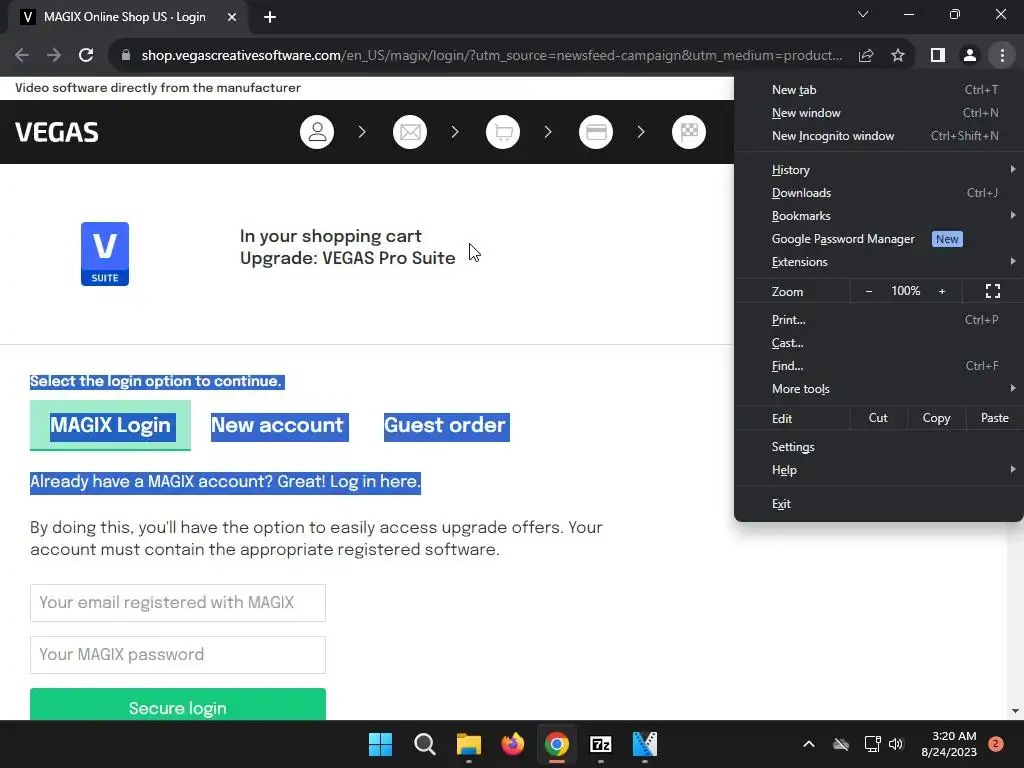Open the Chrome profile avatar icon
The width and height of the screenshot is (1024, 768).
pyautogui.click(x=970, y=56)
